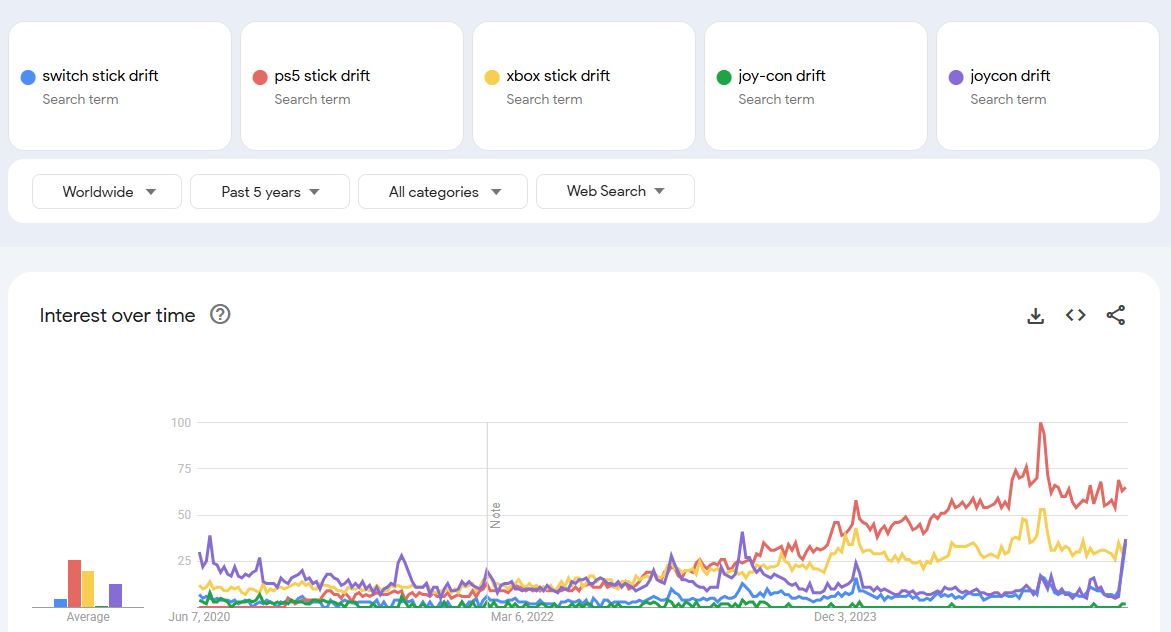1171x632 pixels.
Task: Download the Interest over time CSV
Action: click(1035, 316)
